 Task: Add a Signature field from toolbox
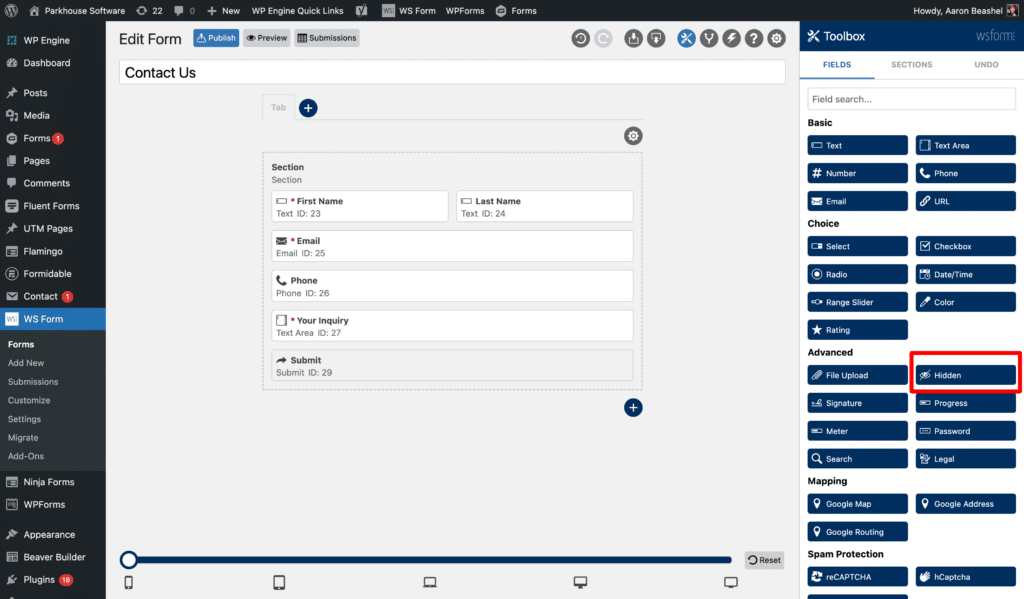coord(857,403)
